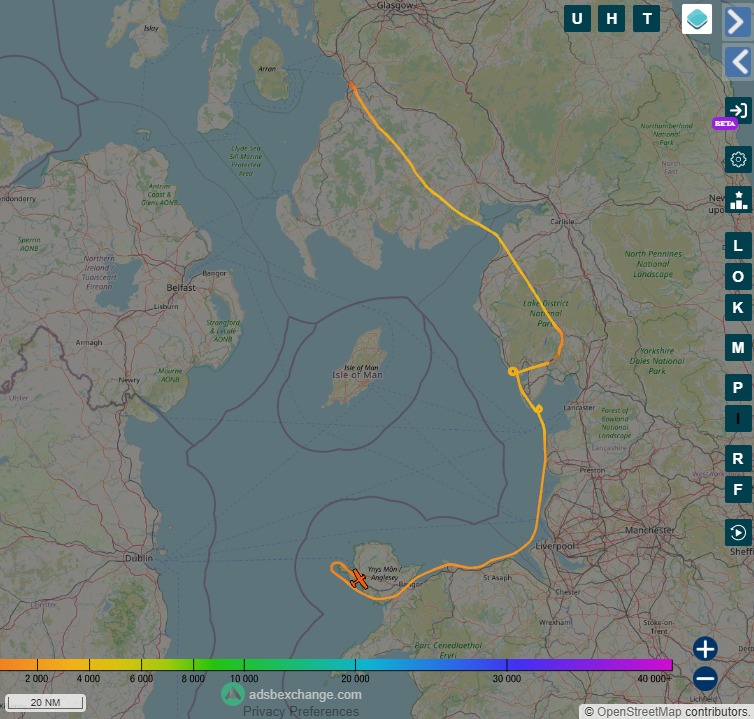Click the orange loop marker on the flight track
This screenshot has height=719, width=754.
[513, 371]
